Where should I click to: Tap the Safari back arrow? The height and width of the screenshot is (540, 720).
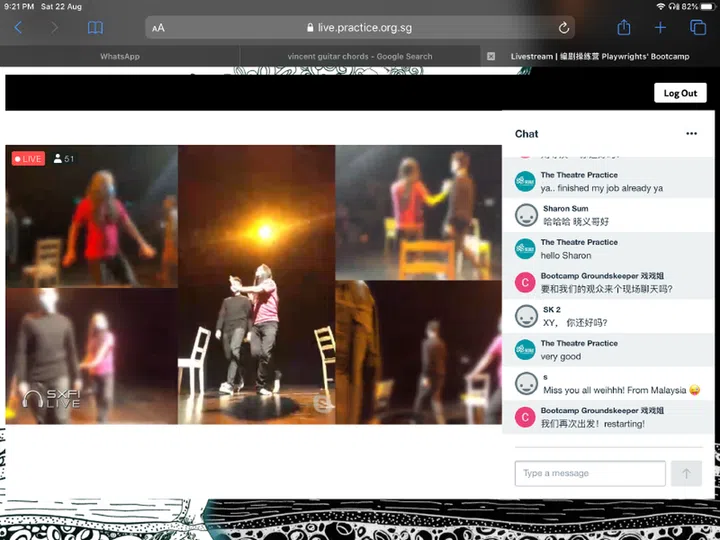point(18,28)
